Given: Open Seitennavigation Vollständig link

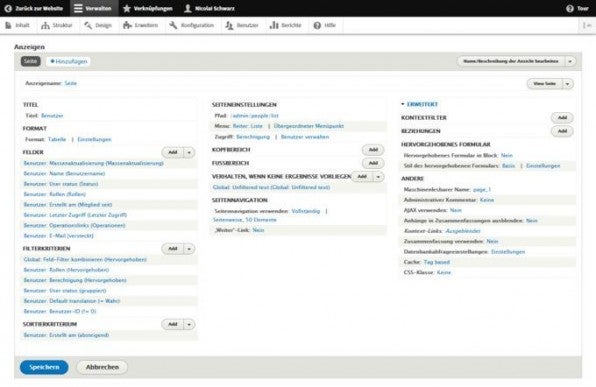Looking at the screenshot, I should [306, 211].
